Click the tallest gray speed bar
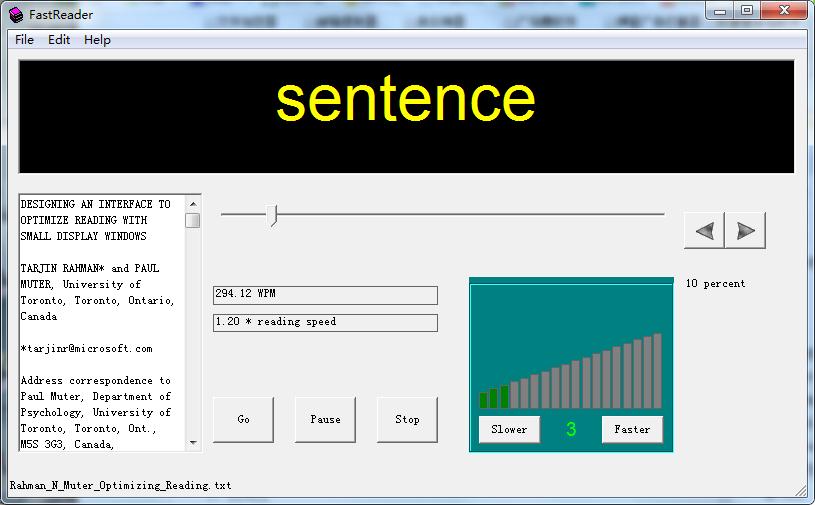815x505 pixels. coord(657,371)
